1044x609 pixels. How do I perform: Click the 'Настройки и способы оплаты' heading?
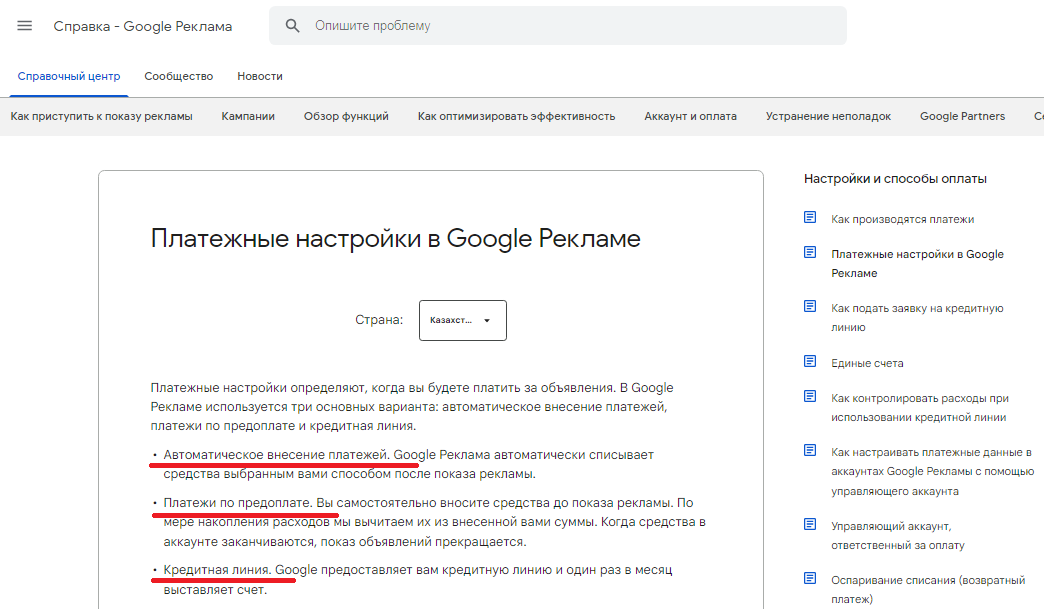pos(895,178)
